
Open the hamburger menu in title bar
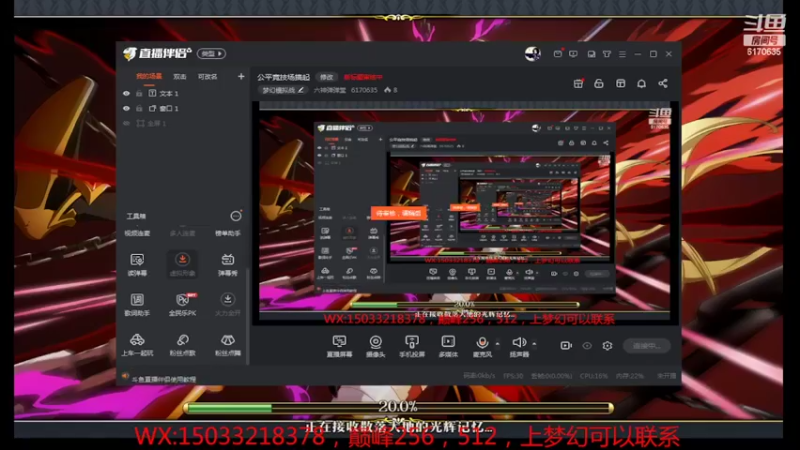tap(622, 54)
